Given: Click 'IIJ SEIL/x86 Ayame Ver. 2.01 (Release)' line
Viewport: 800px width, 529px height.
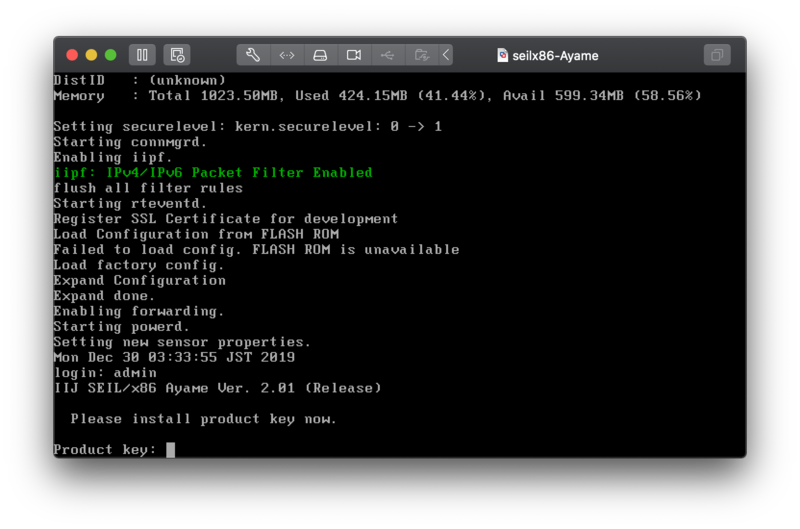Looking at the screenshot, I should click(217, 388).
